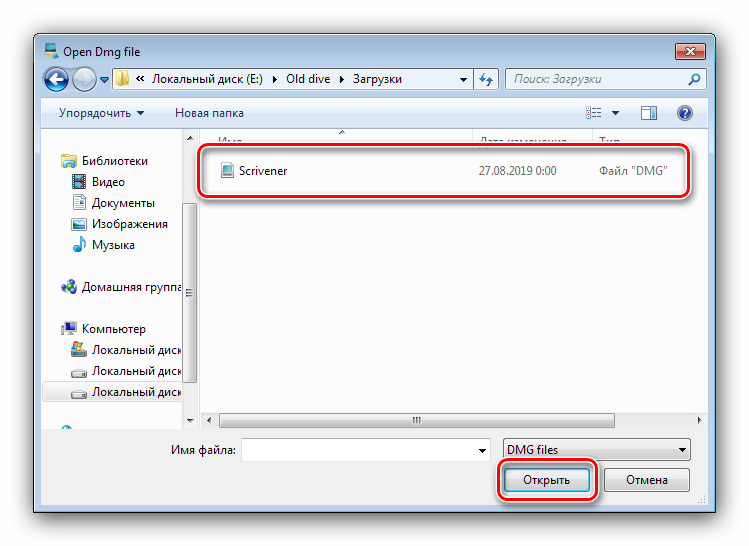This screenshot has height=546, width=749.
Task: Go back with the blue Back arrow
Action: pyautogui.click(x=56, y=79)
